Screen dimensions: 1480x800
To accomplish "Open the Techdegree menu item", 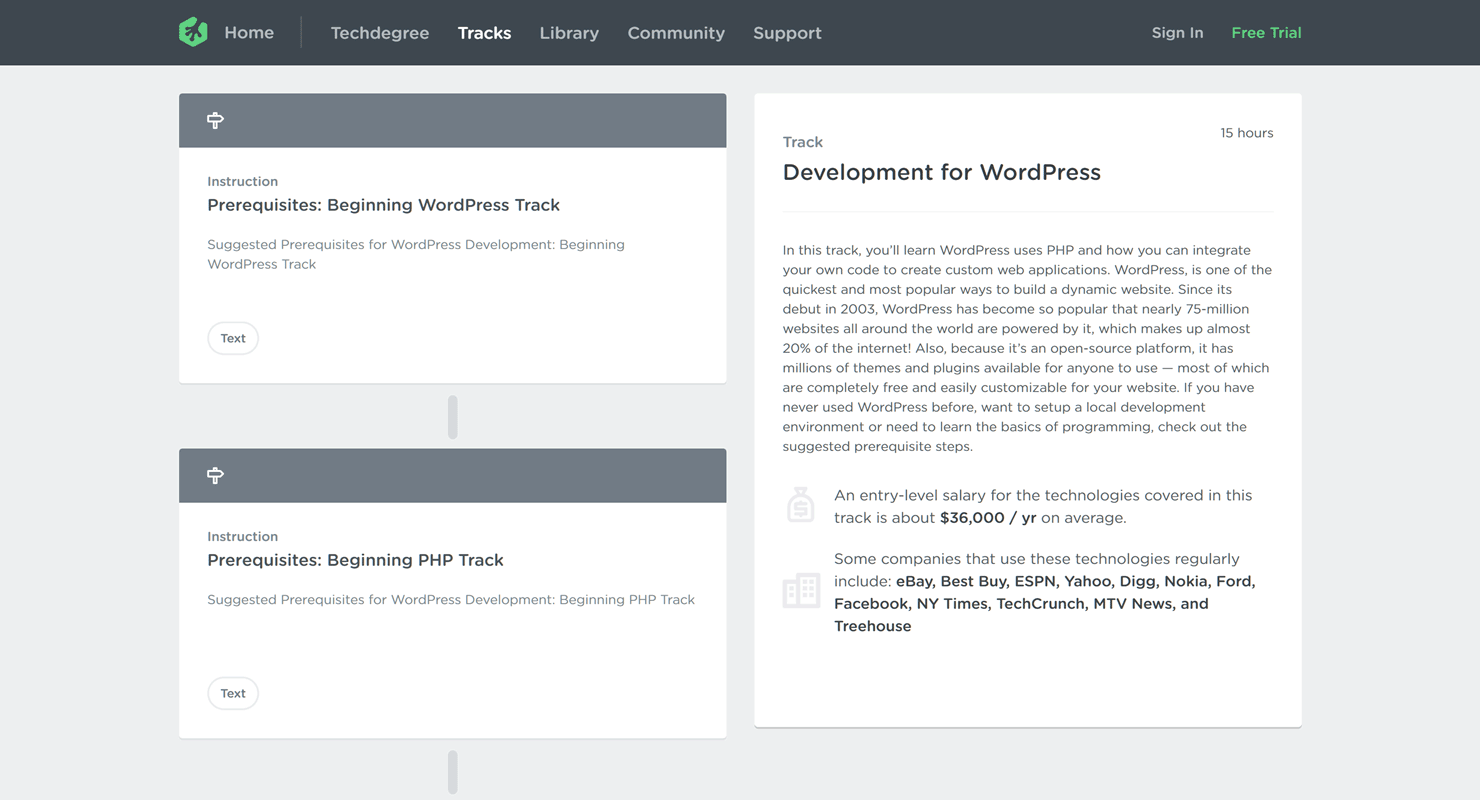I will [x=380, y=33].
